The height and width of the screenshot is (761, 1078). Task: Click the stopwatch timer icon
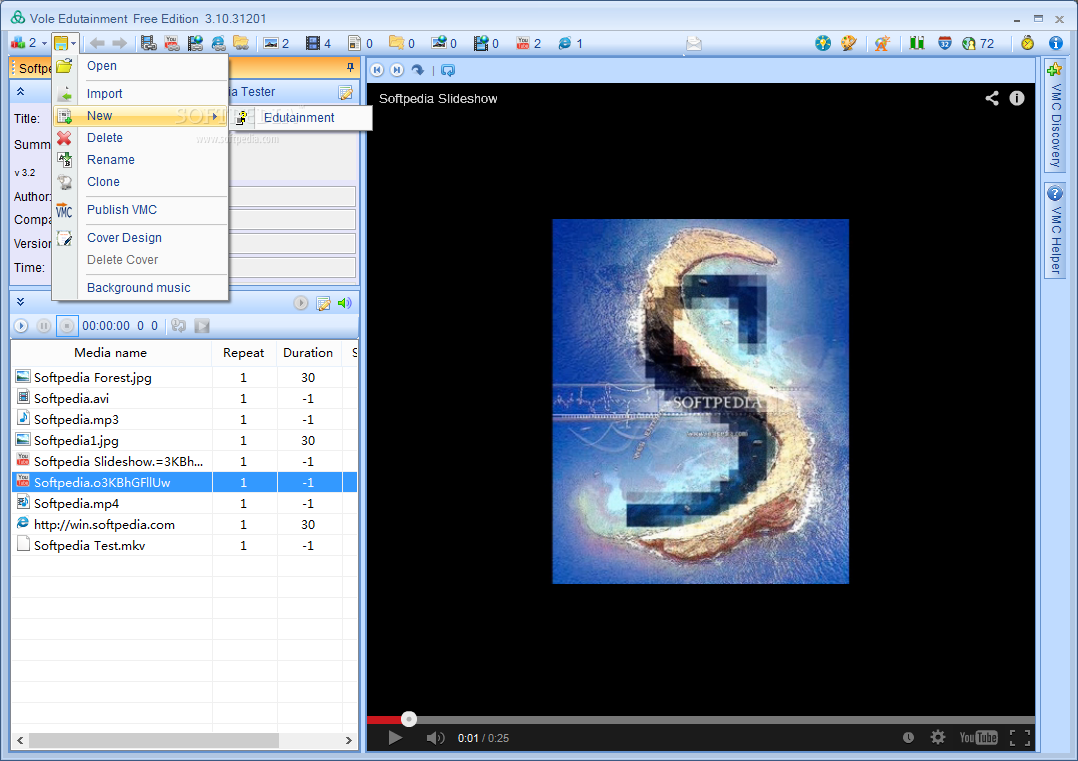click(1027, 43)
